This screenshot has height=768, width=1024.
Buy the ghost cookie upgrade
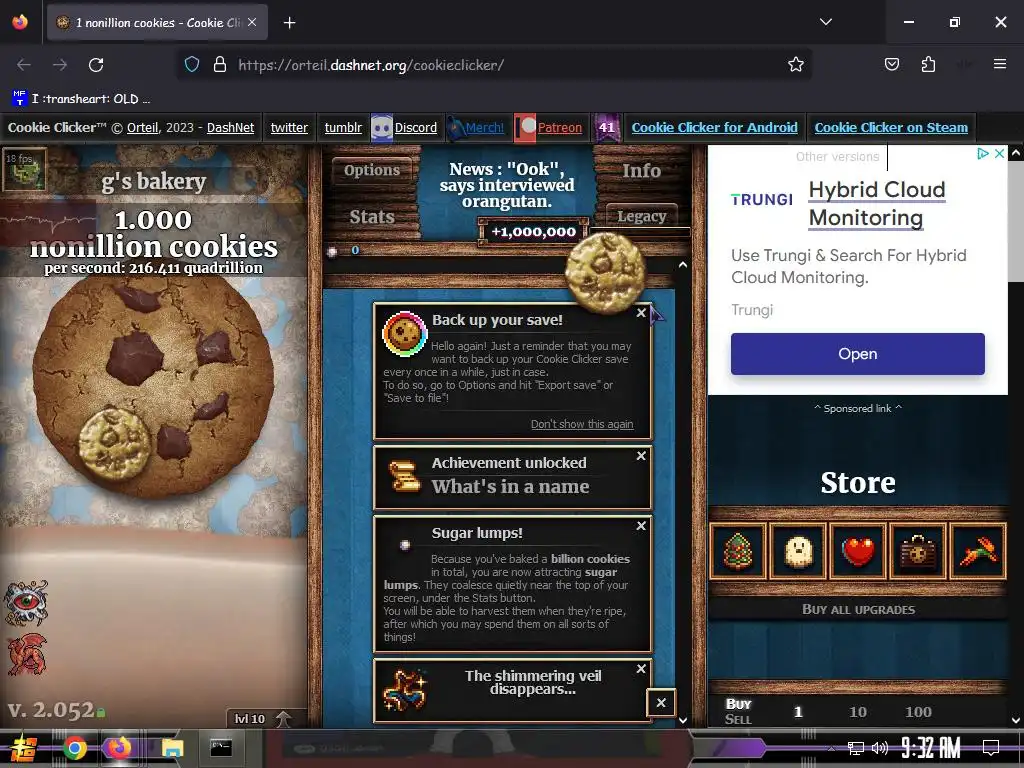tap(798, 551)
